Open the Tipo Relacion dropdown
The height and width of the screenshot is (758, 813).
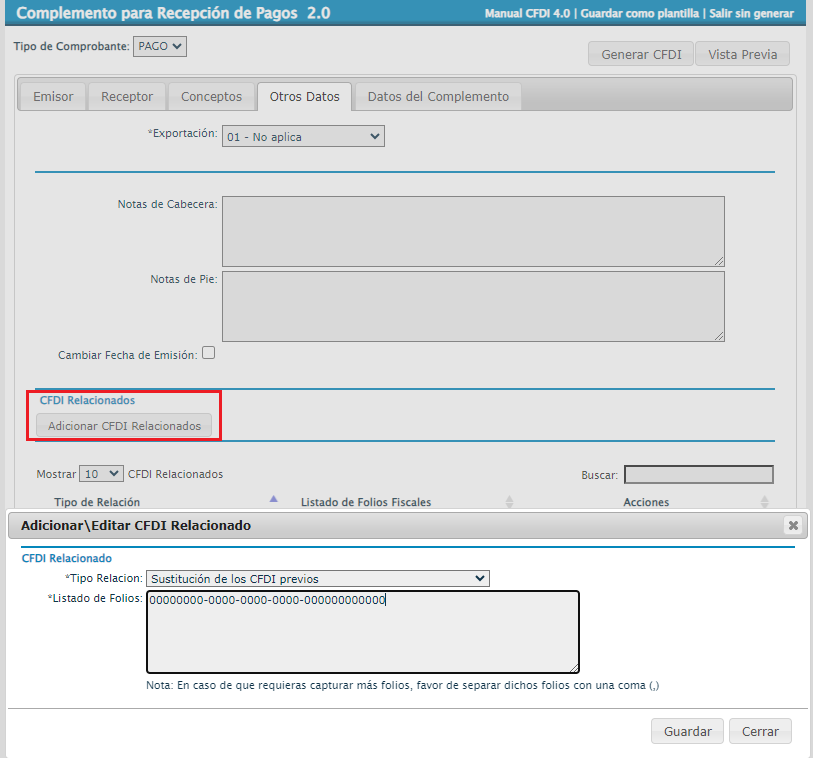click(318, 578)
